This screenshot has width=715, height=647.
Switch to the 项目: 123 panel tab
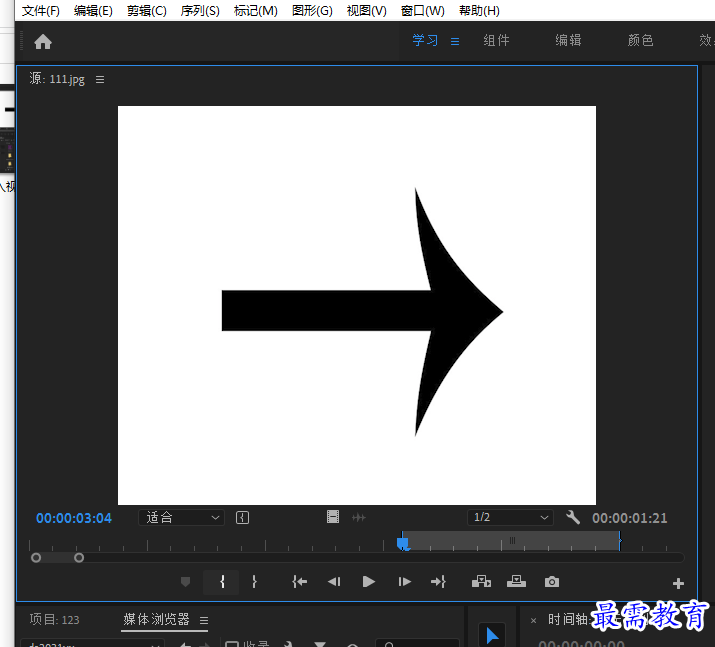coord(54,620)
